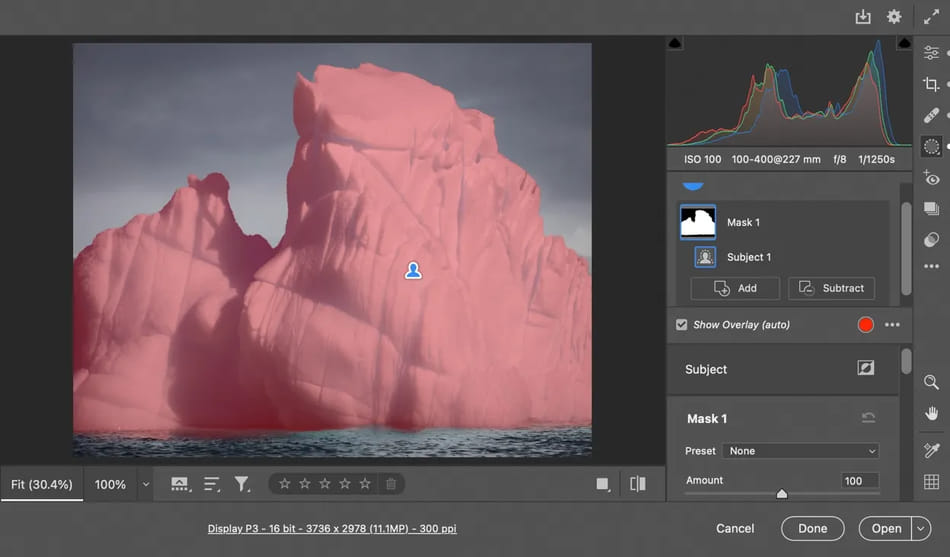Image resolution: width=950 pixels, height=557 pixels.
Task: Invert the Subject mask
Action: pyautogui.click(x=866, y=368)
